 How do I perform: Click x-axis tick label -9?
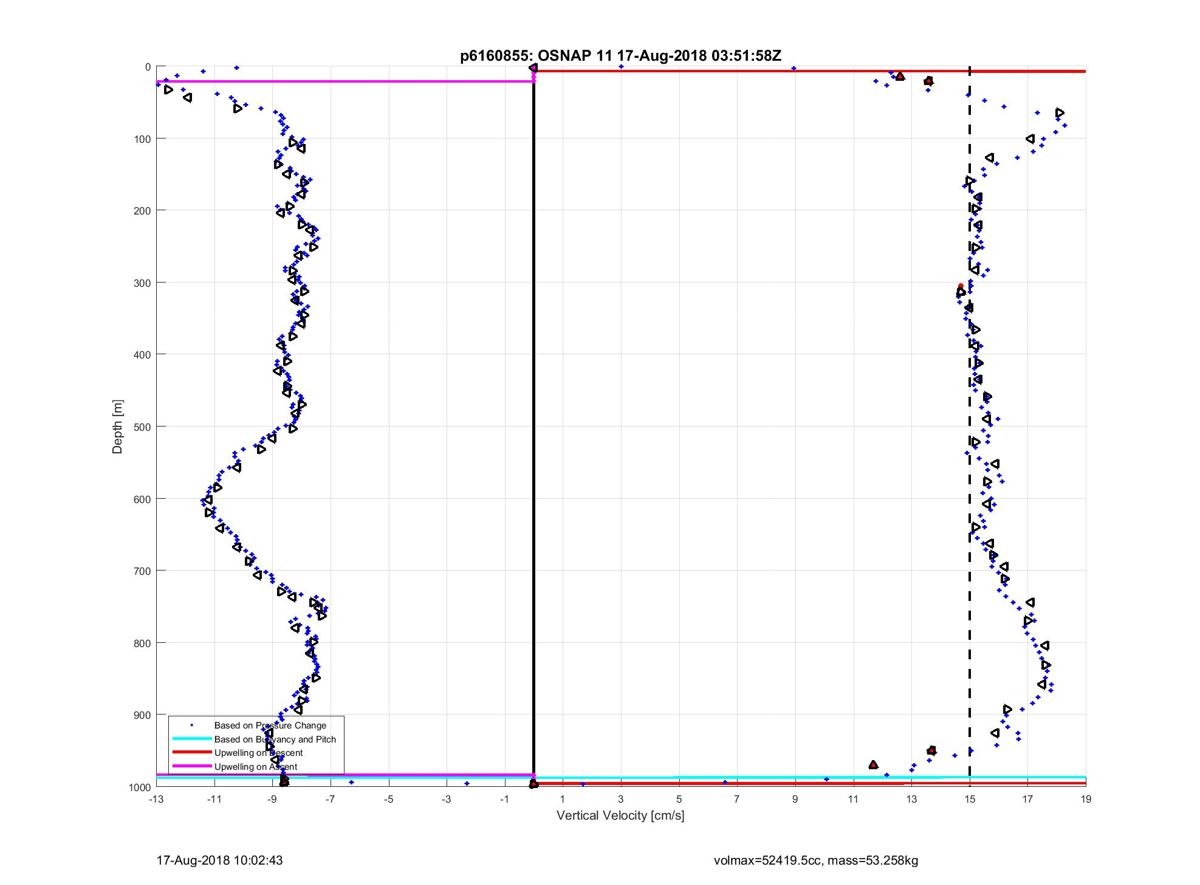pyautogui.click(x=272, y=799)
